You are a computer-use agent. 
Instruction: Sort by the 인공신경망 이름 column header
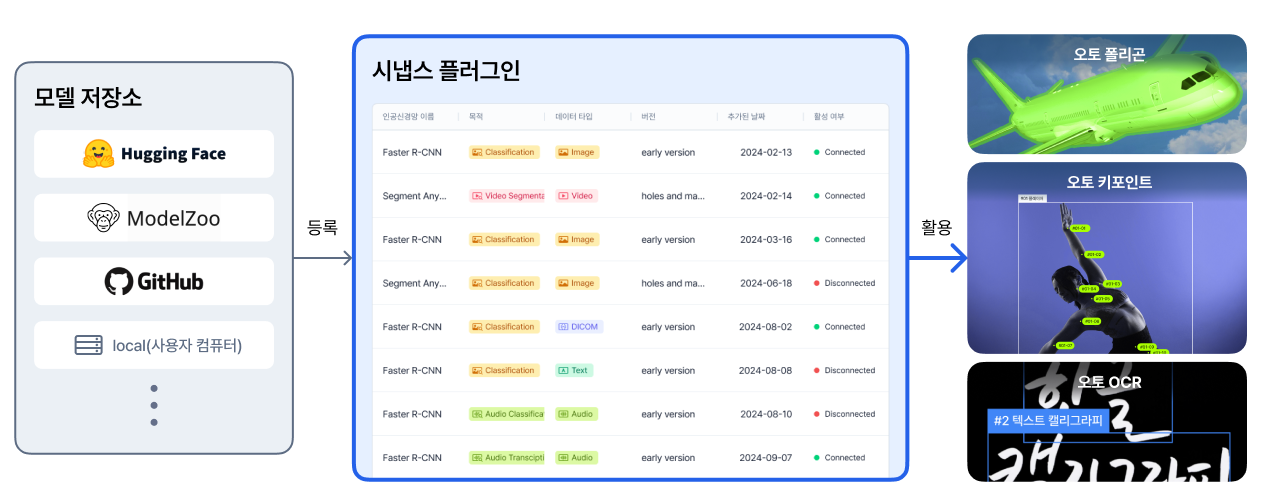click(408, 117)
